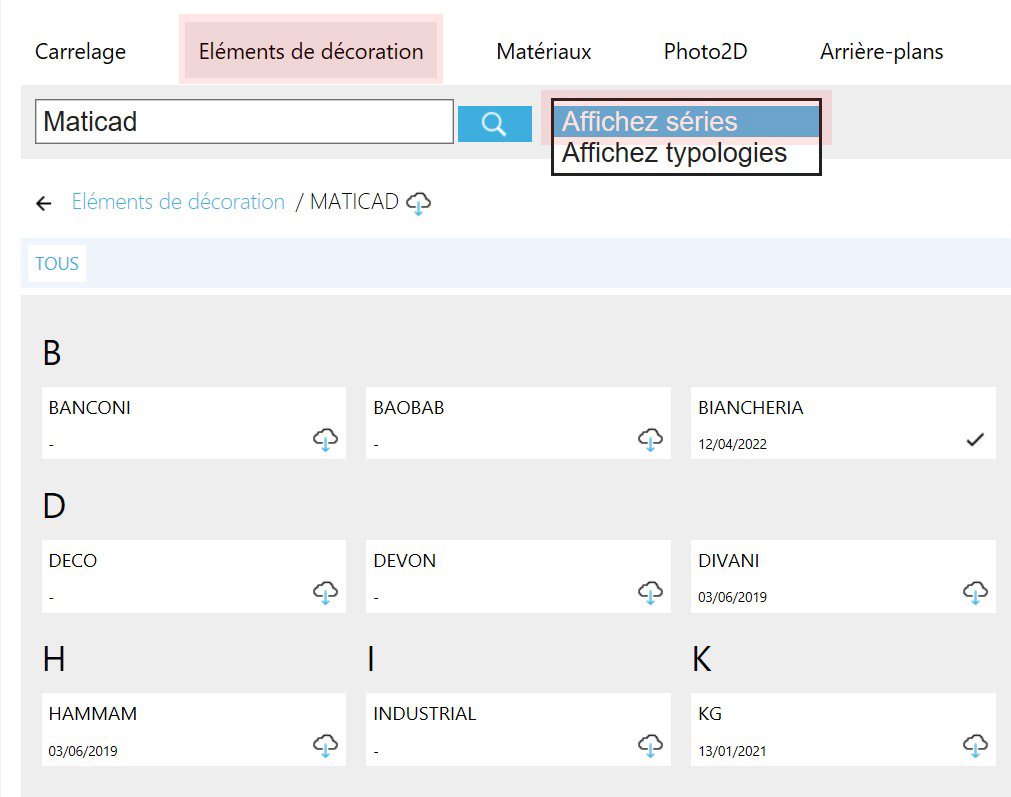1011x797 pixels.
Task: Click the MATICAD breadcrumb text
Action: 354,202
